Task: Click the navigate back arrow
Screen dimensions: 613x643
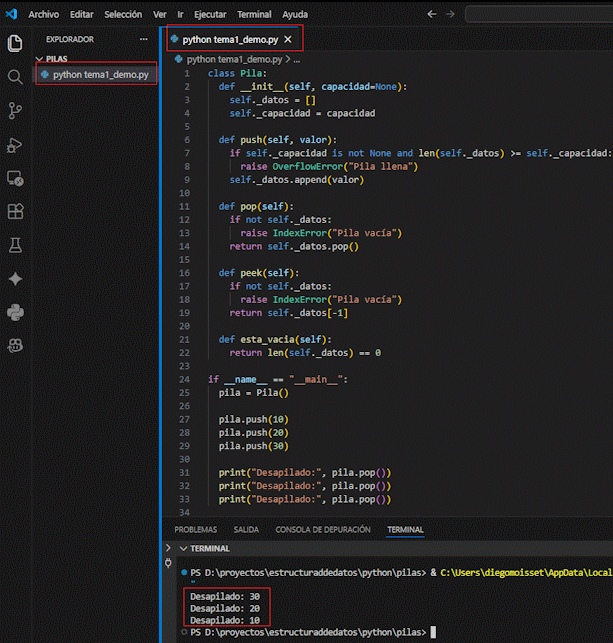Action: click(432, 15)
